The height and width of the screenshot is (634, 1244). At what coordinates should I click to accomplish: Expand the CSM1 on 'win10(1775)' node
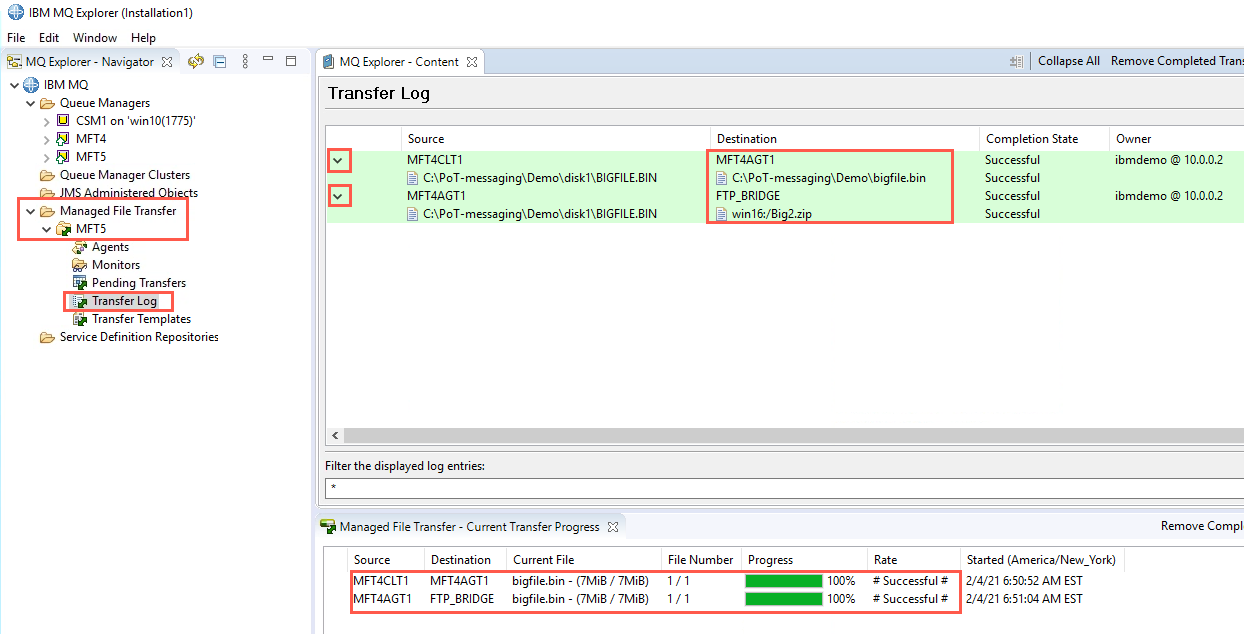(x=46, y=121)
